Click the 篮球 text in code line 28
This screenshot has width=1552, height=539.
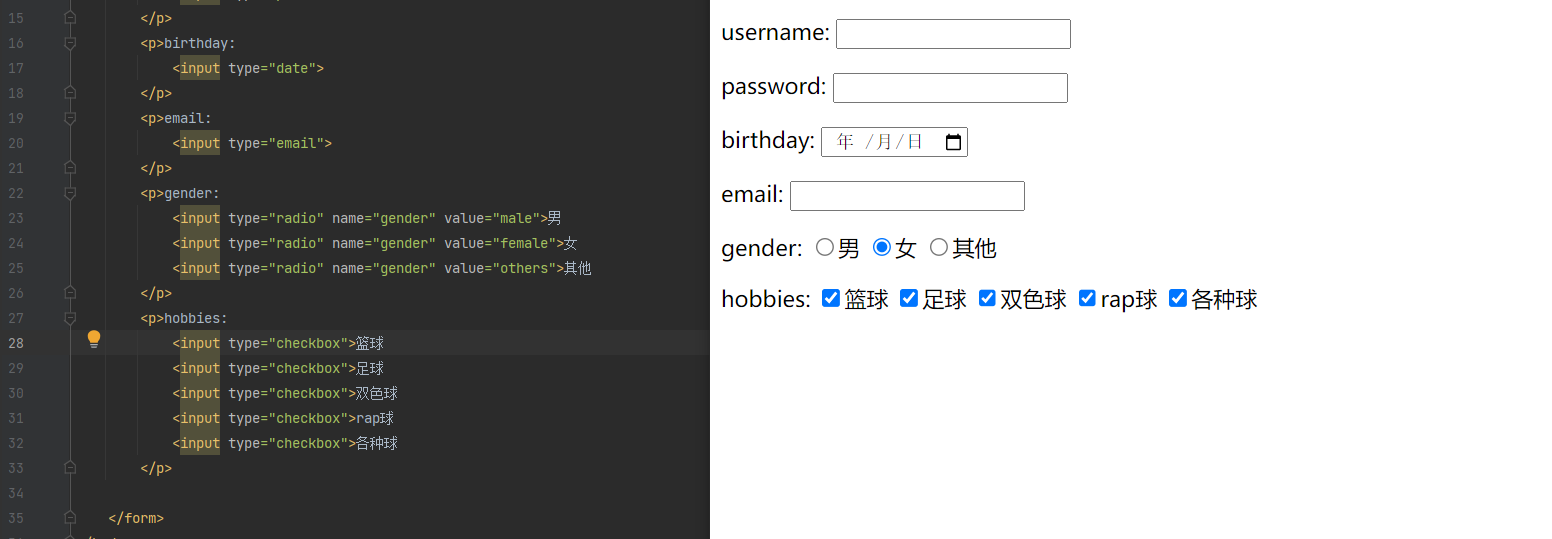(x=370, y=343)
